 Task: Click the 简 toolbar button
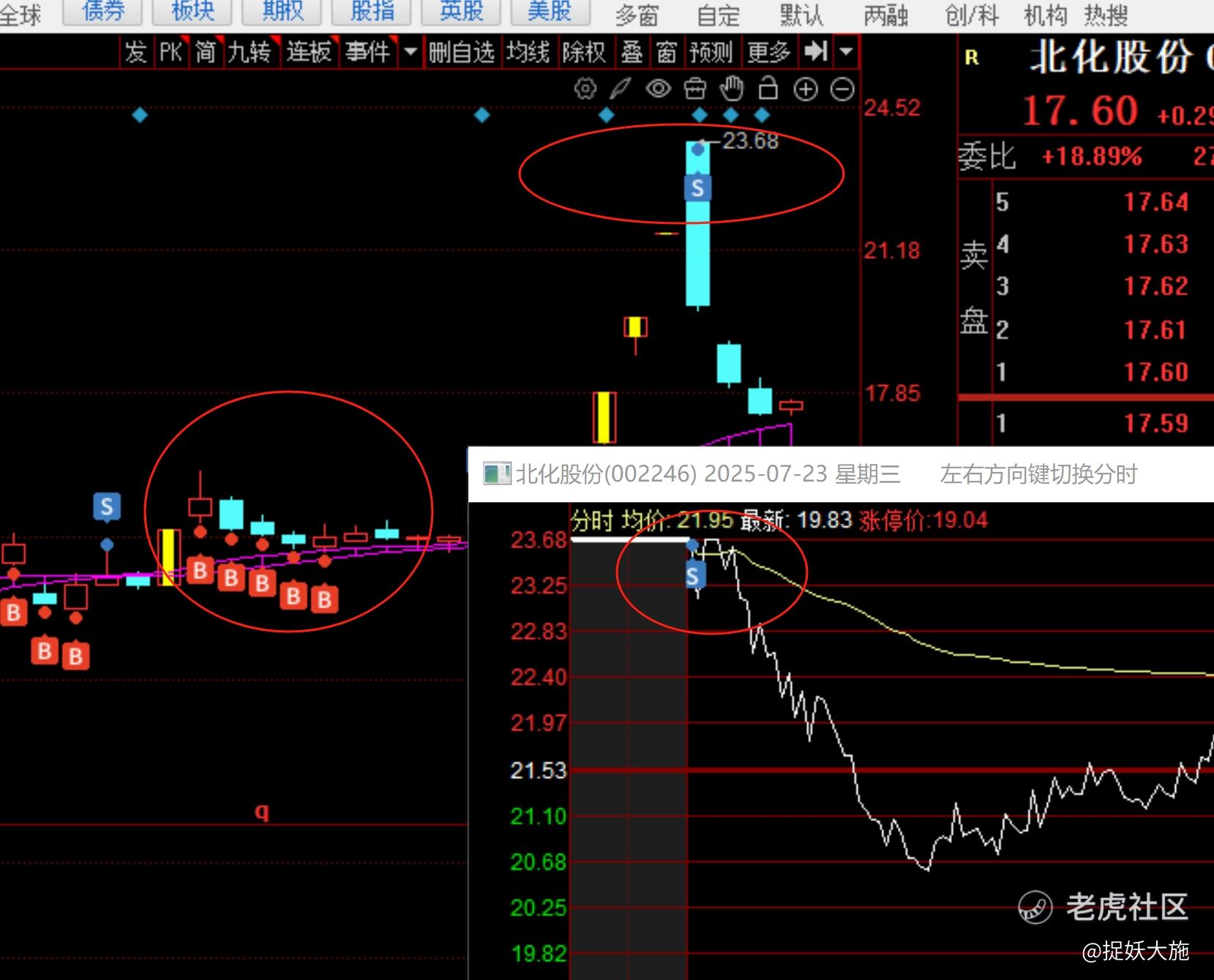pyautogui.click(x=206, y=52)
